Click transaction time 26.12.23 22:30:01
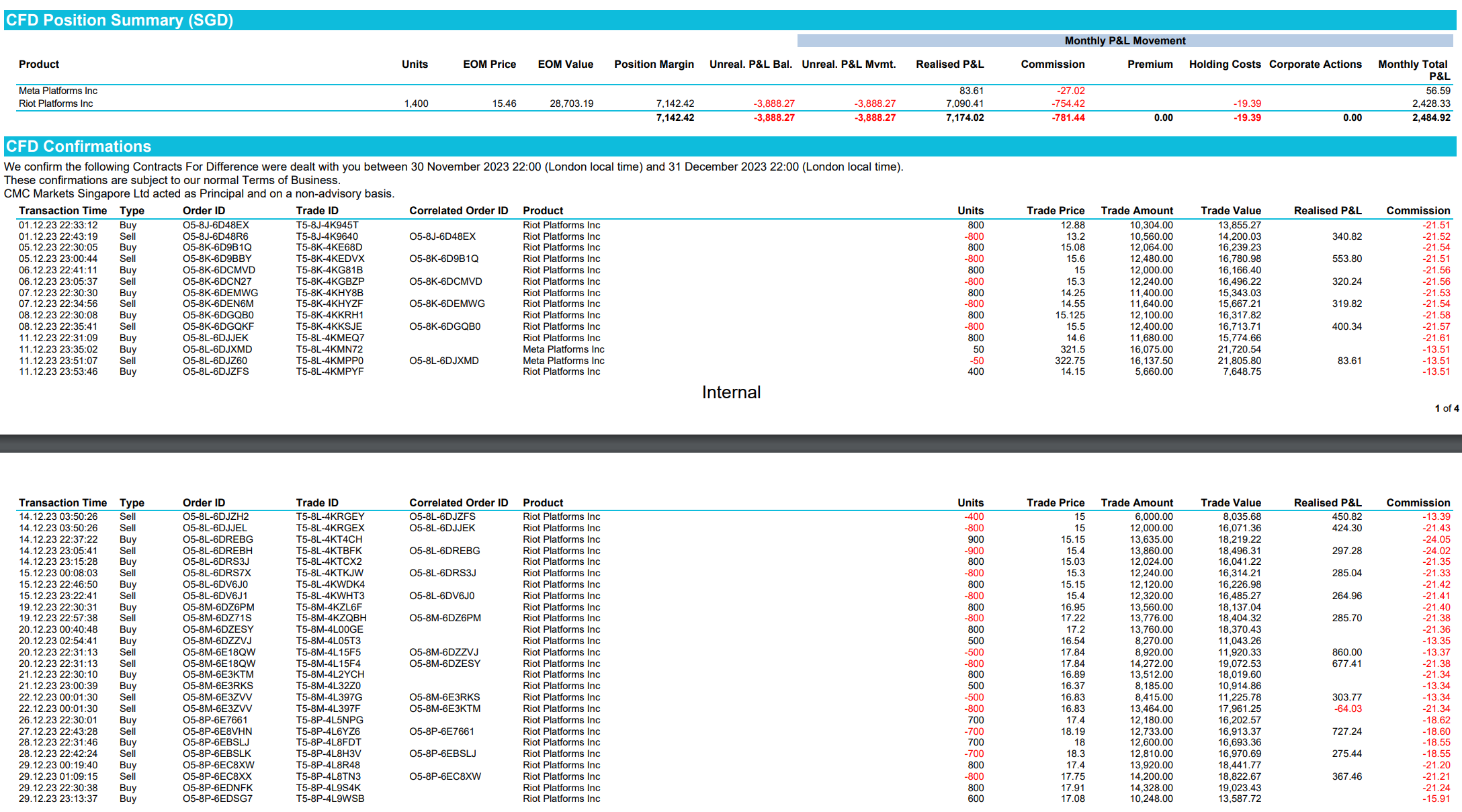The width and height of the screenshot is (1462, 812). (58, 720)
